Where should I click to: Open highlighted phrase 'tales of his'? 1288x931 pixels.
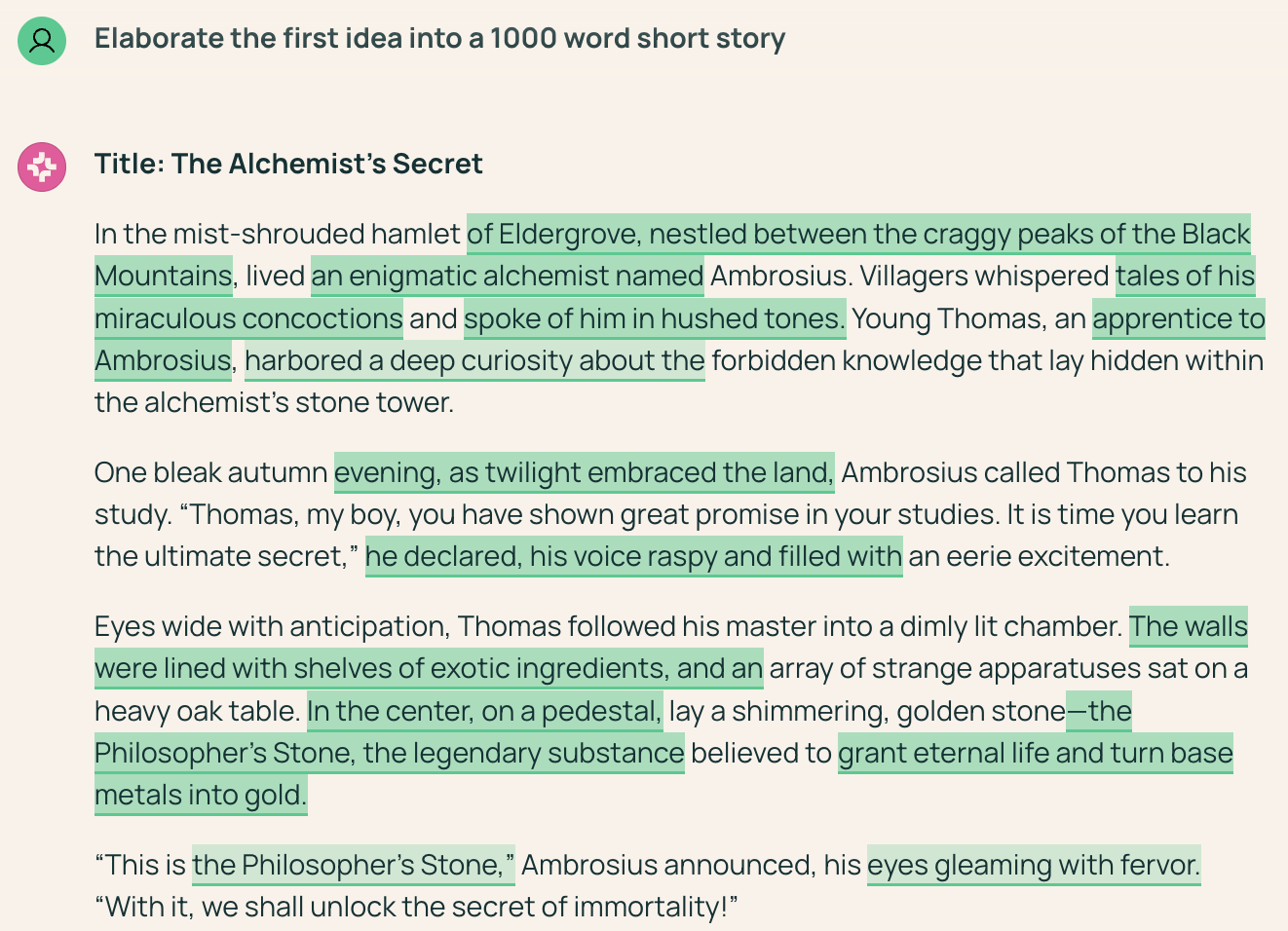(x=1186, y=277)
